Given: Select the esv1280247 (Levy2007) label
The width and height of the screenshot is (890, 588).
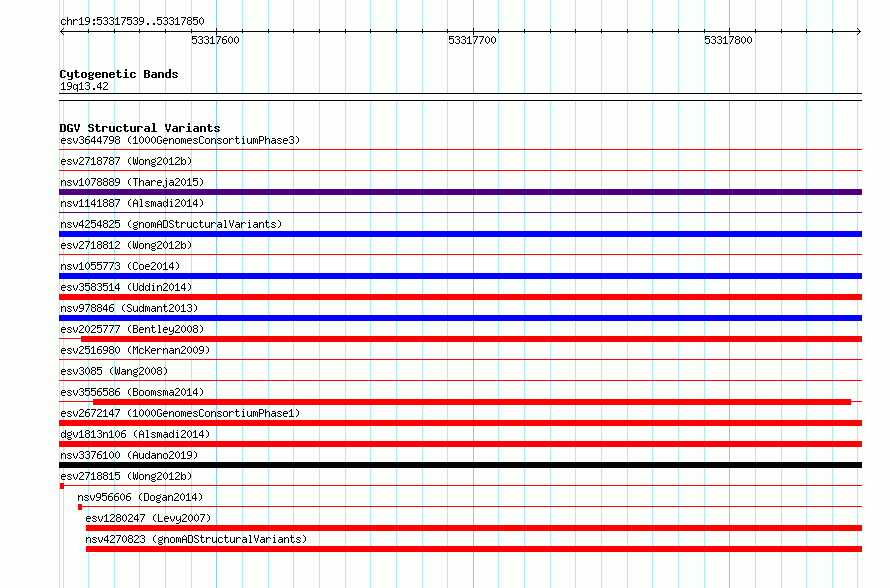Looking at the screenshot, I should tap(148, 518).
